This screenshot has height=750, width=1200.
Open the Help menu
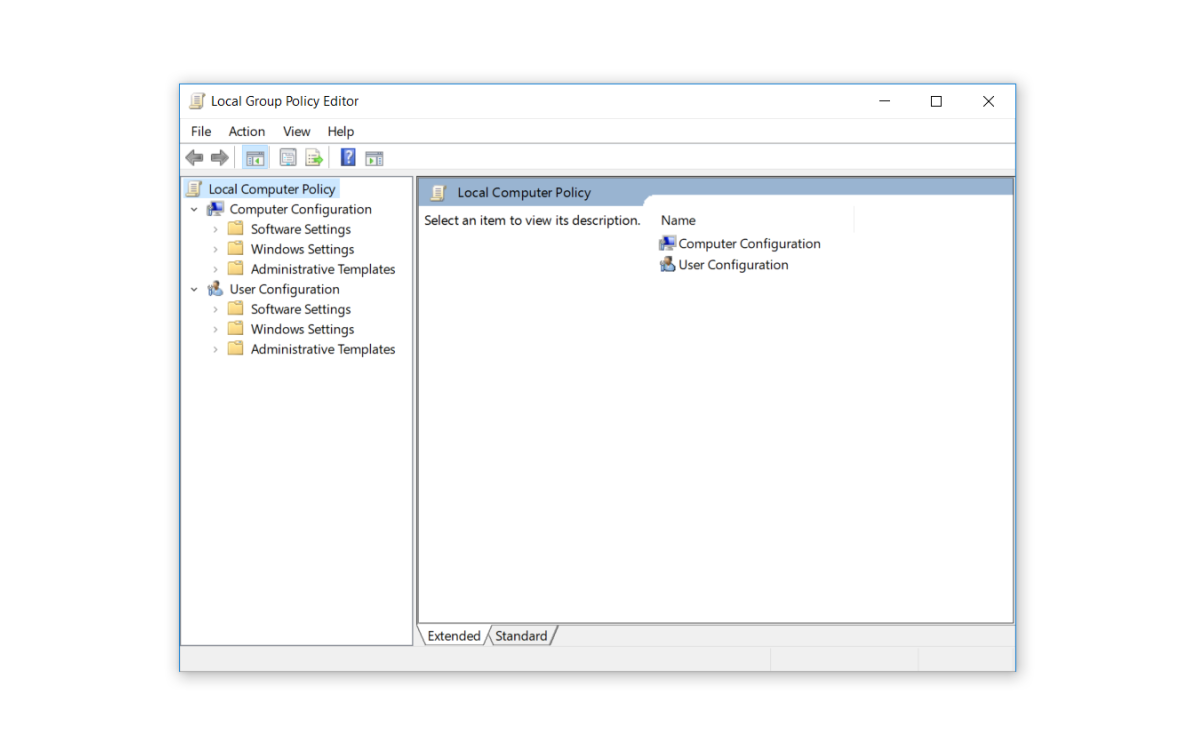coord(341,131)
